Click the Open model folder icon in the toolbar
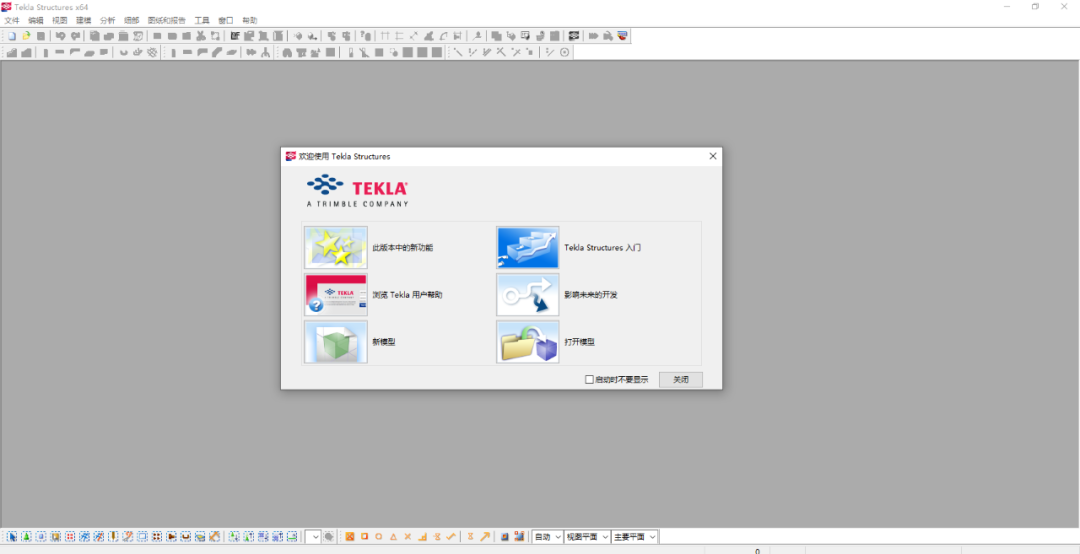Screen dimensions: 1080x554 [x=27, y=36]
